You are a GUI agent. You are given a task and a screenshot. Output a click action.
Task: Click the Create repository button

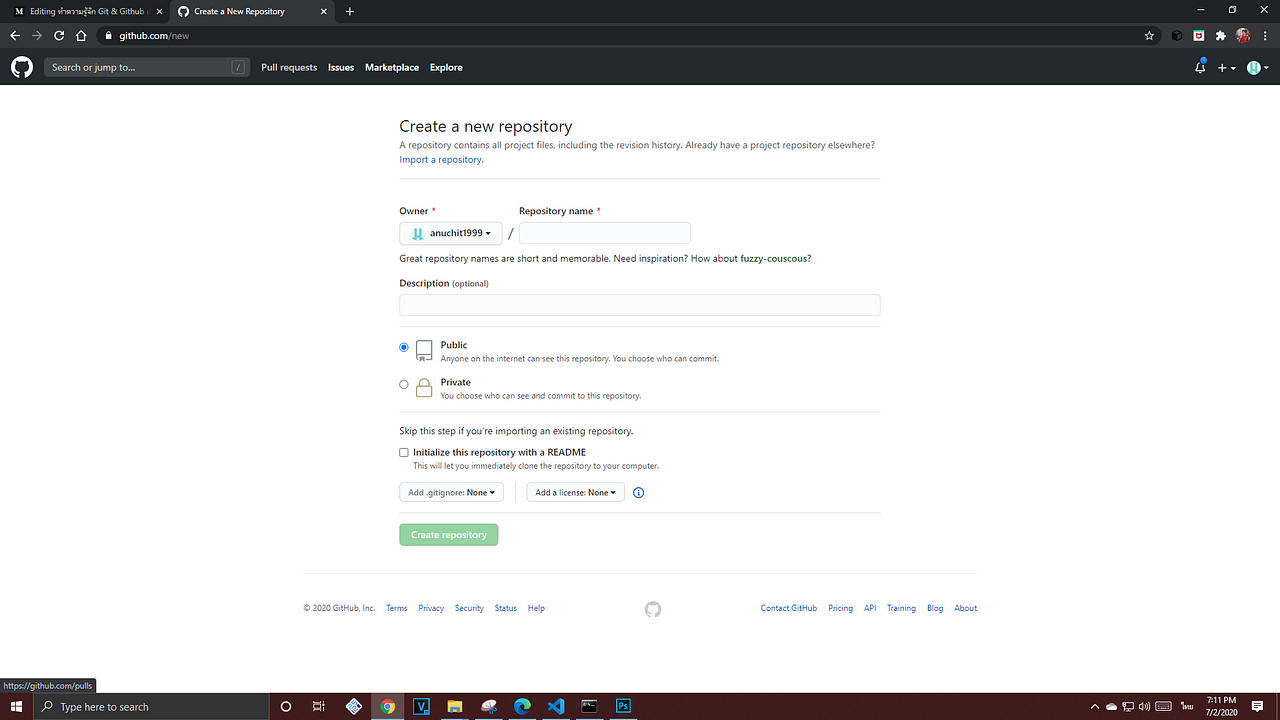click(x=448, y=534)
